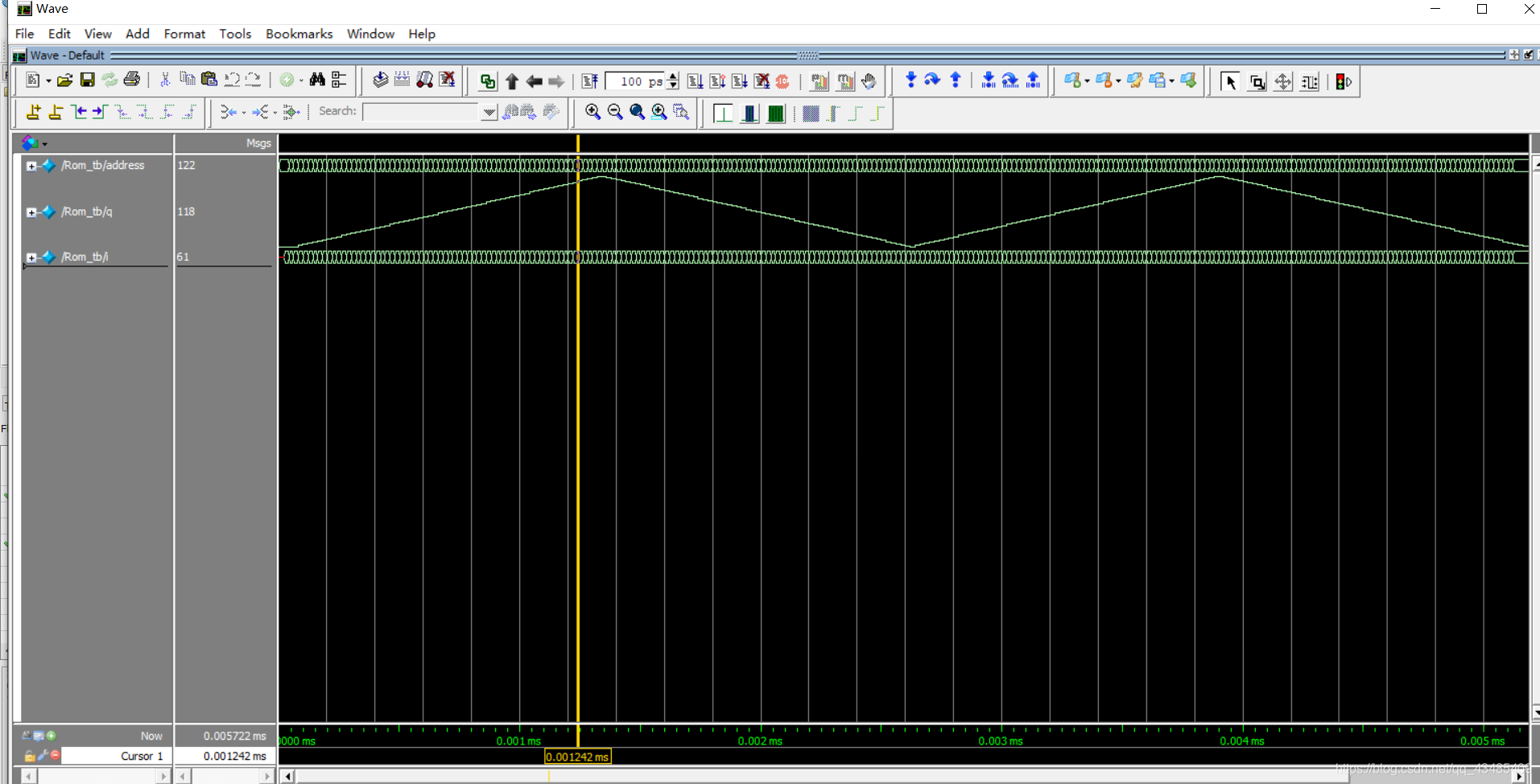Jump to the previous transition edge
The height and width of the screenshot is (784, 1540).
click(79, 112)
